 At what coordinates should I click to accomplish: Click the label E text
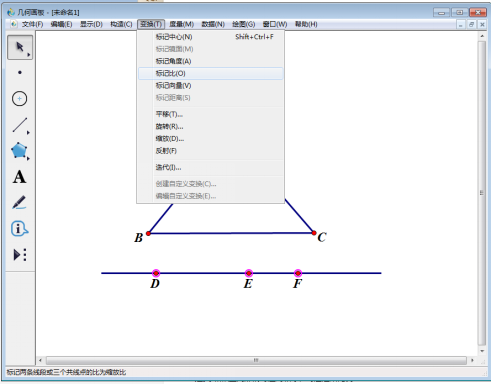[x=248, y=284]
